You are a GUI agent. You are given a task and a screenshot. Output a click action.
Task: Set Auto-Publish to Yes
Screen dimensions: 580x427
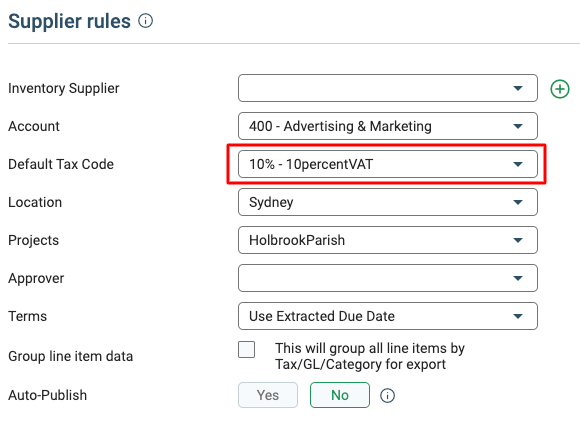pos(268,395)
